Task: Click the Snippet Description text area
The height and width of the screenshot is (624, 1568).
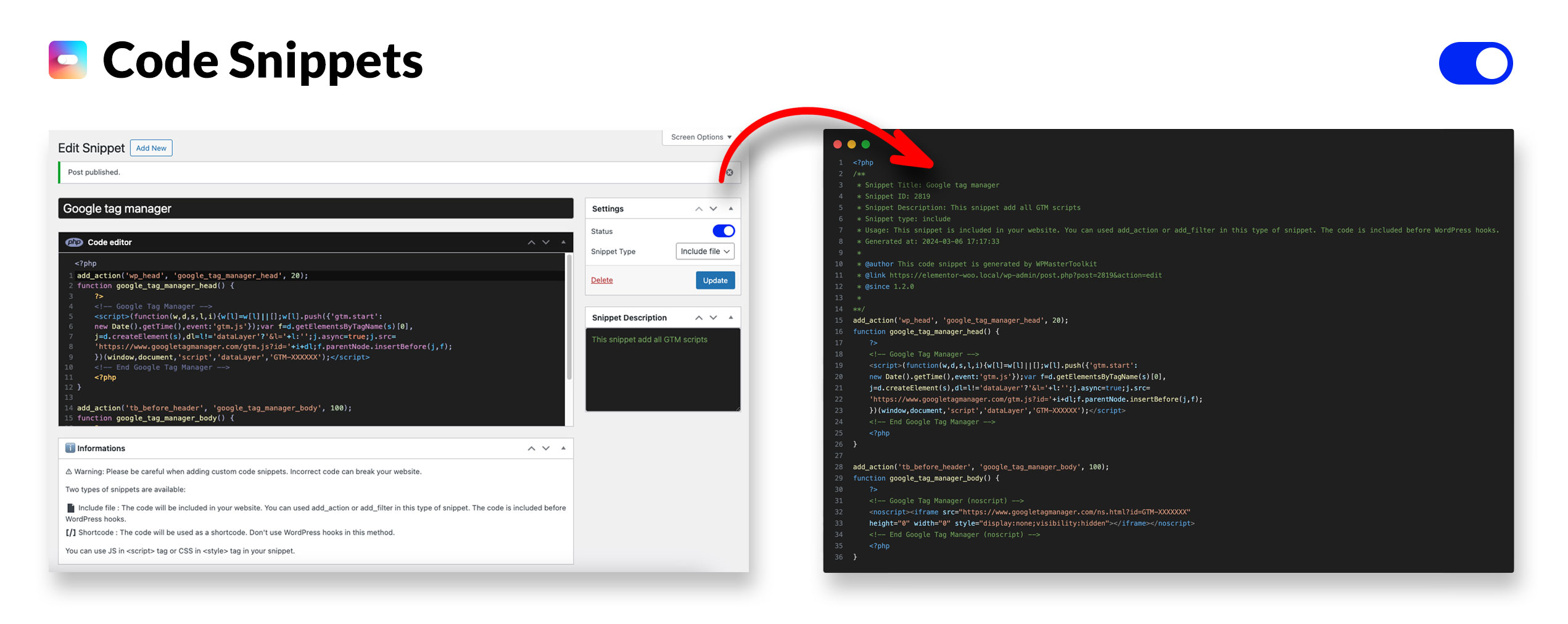Action: (x=662, y=370)
